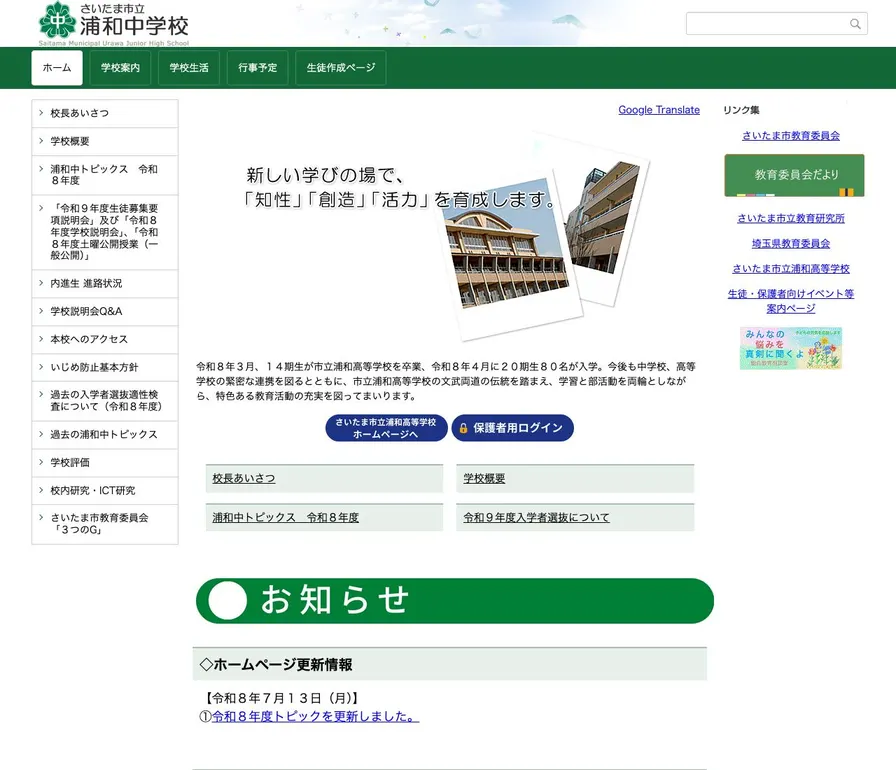Screen dimensions: 896x770
Task: Open sidebar item 学校評価
Action: coord(105,463)
